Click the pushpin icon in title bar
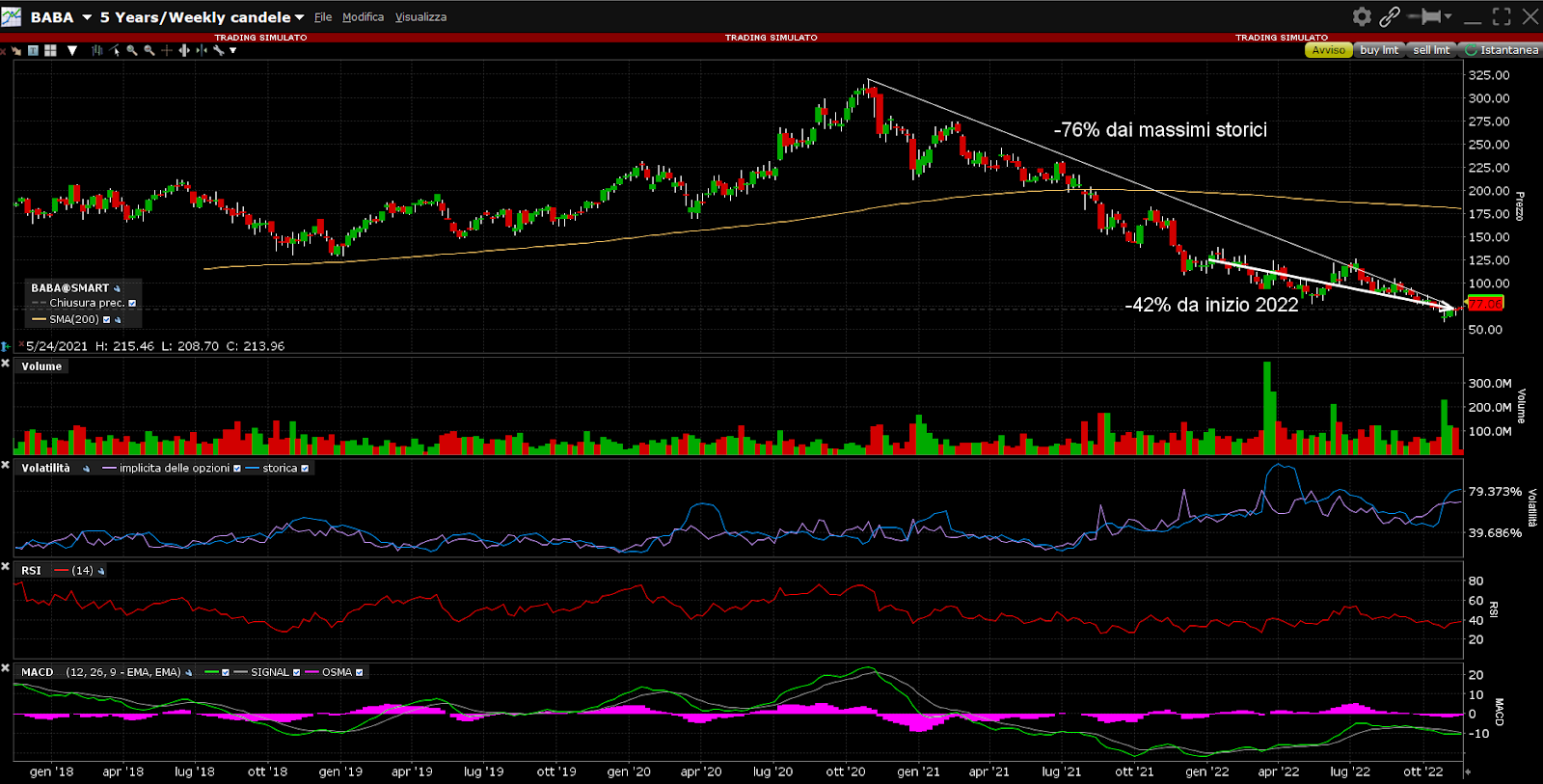Screen dimensions: 1543x784 [1424, 16]
